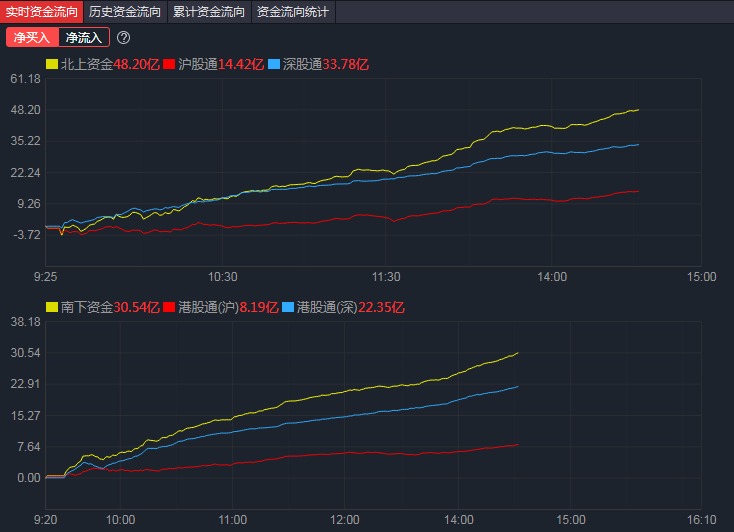Click the 南下资金 value 30.54亿

(x=137, y=307)
